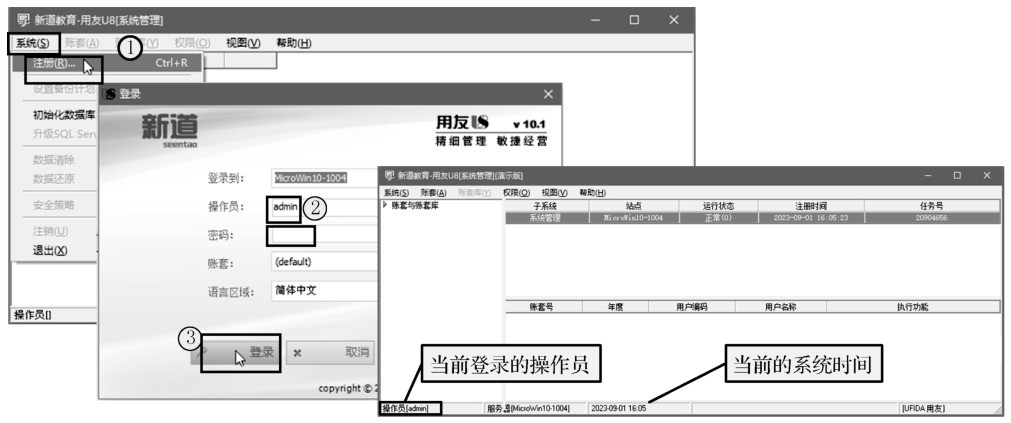Click the 操作员 field containing admin
This screenshot has height=423, width=1011.
[322, 207]
